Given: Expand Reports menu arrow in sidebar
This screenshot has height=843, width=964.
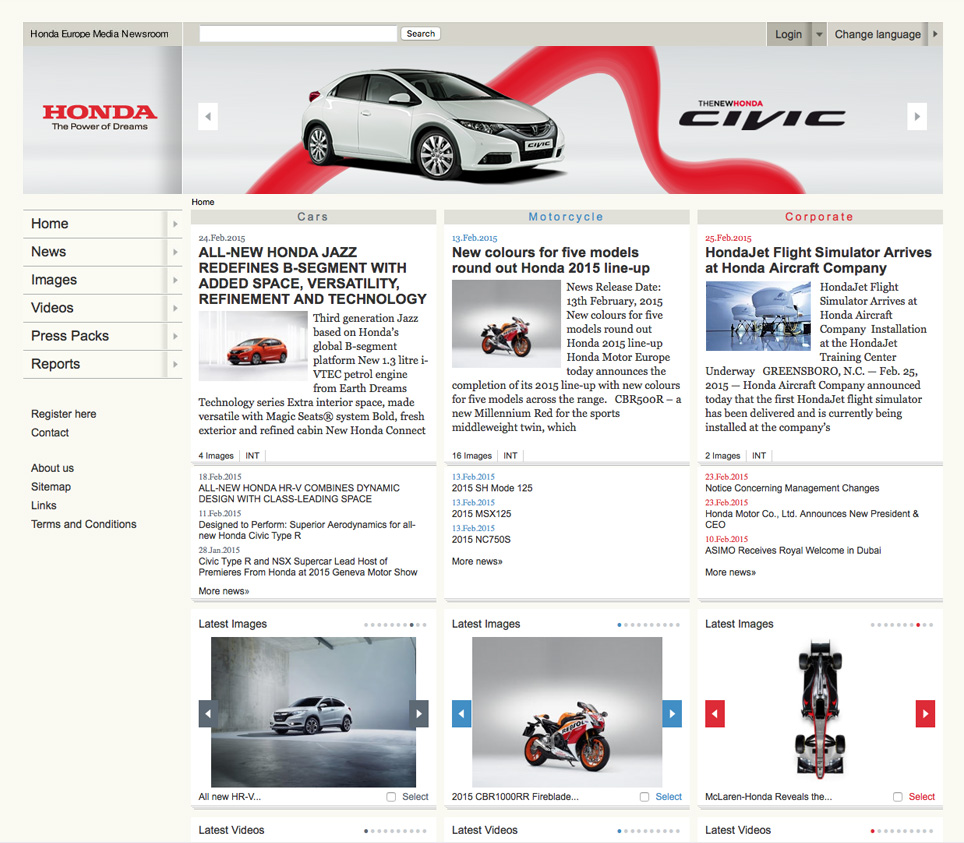Looking at the screenshot, I should point(175,365).
